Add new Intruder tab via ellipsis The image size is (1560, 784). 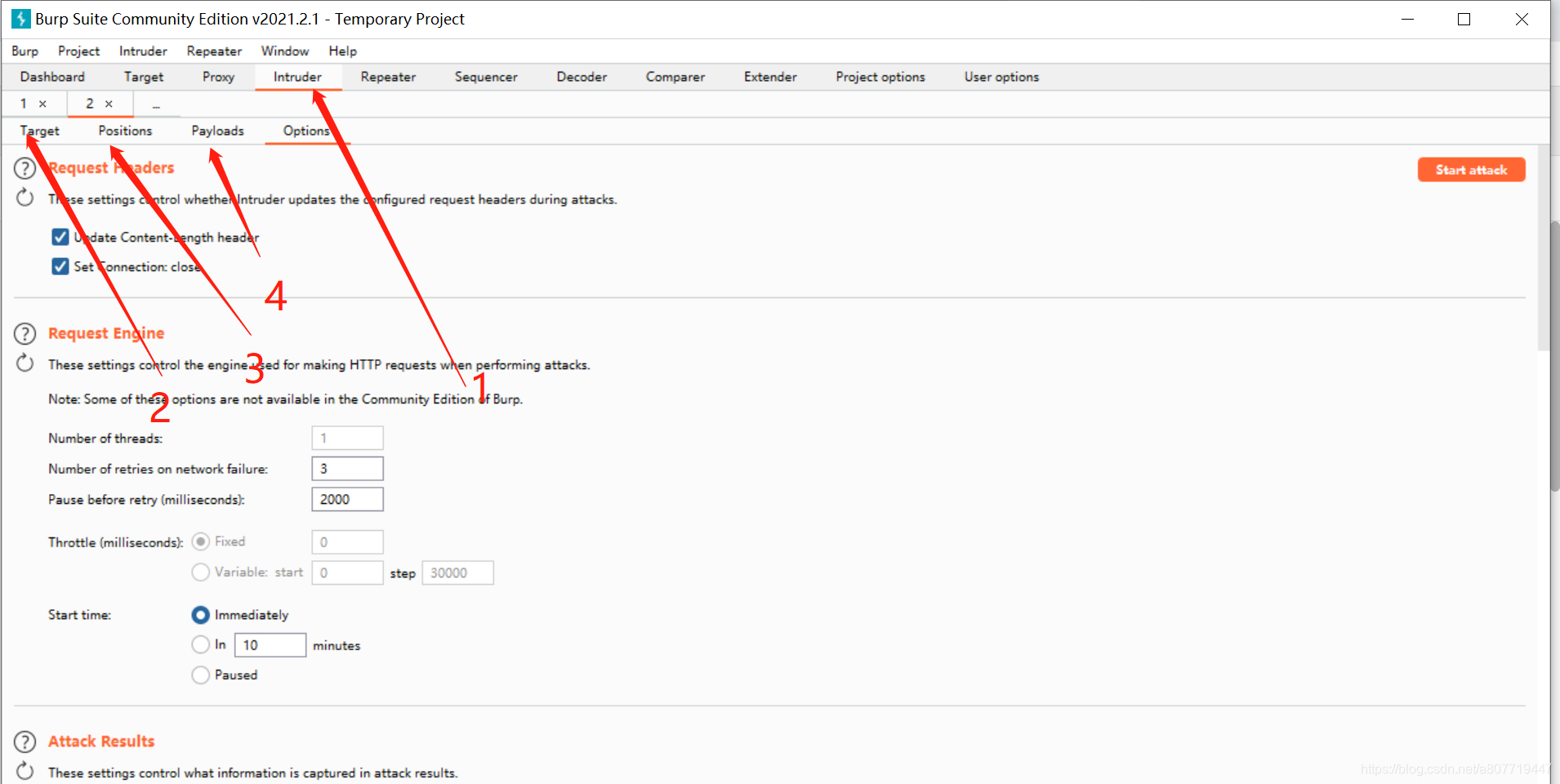pos(156,104)
